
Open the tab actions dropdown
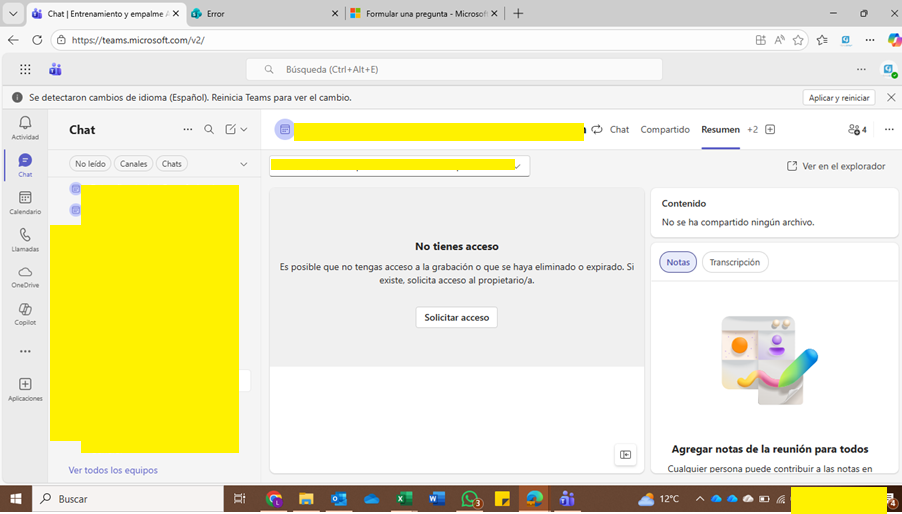coord(13,14)
